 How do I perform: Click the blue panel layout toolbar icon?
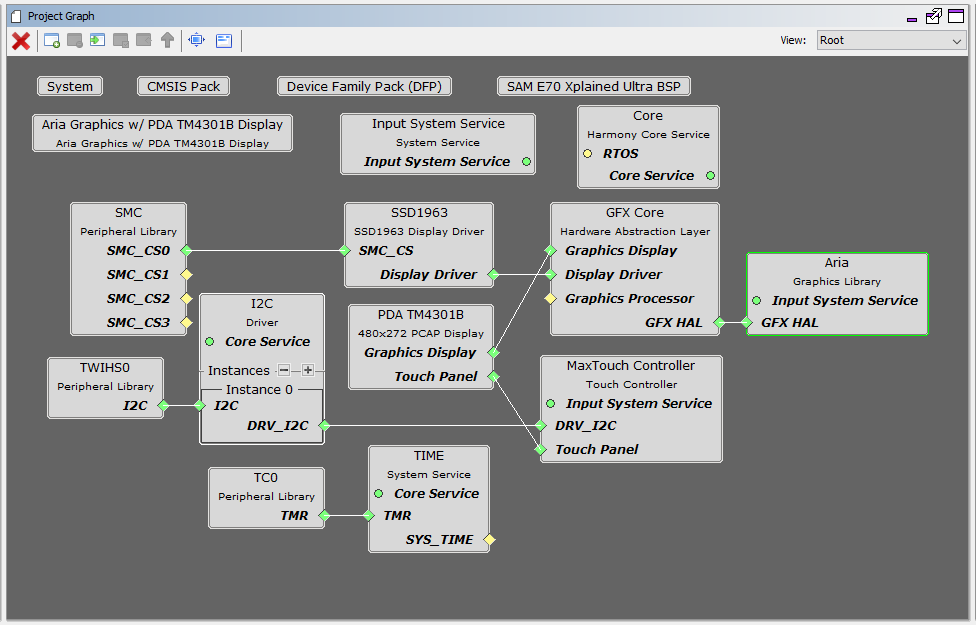[x=223, y=41]
